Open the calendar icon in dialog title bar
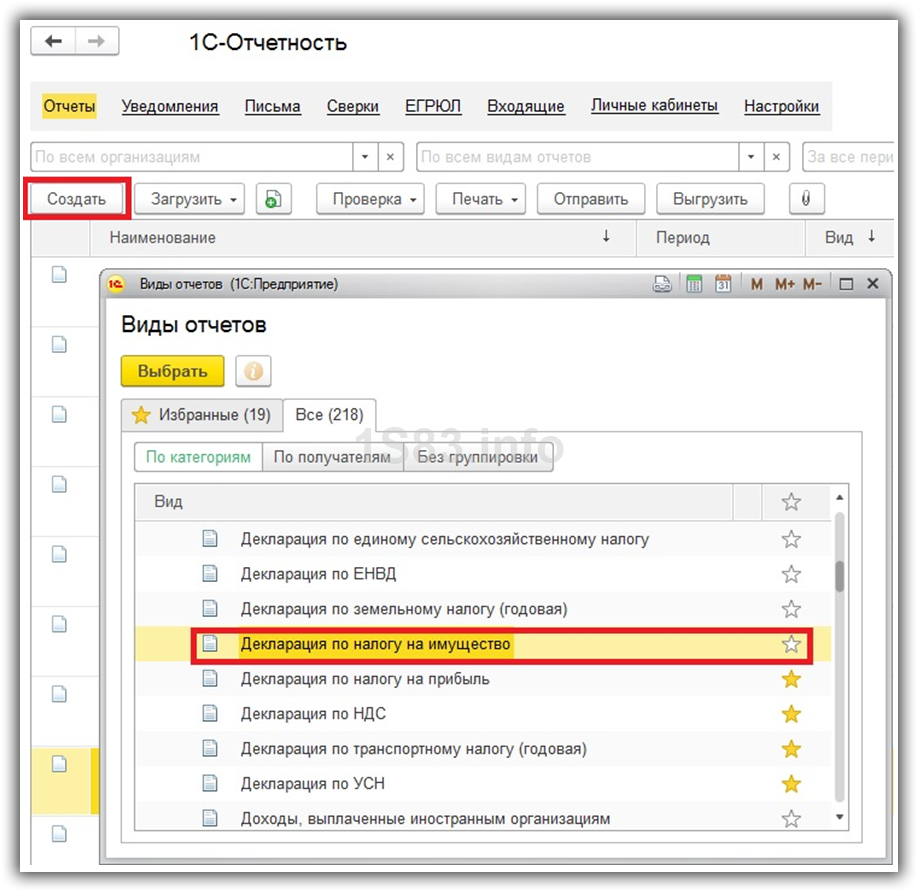The image size is (918, 892). click(723, 284)
